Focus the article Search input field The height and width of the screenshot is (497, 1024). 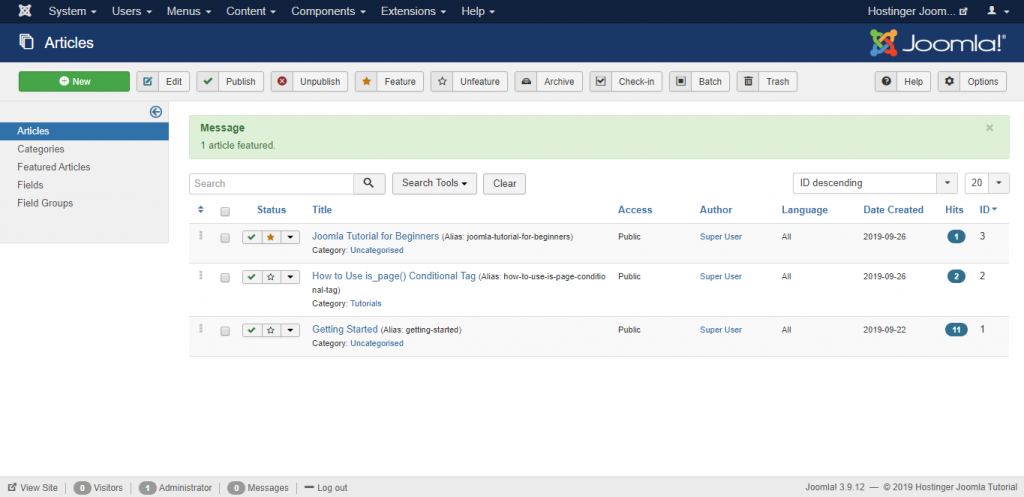tap(271, 184)
